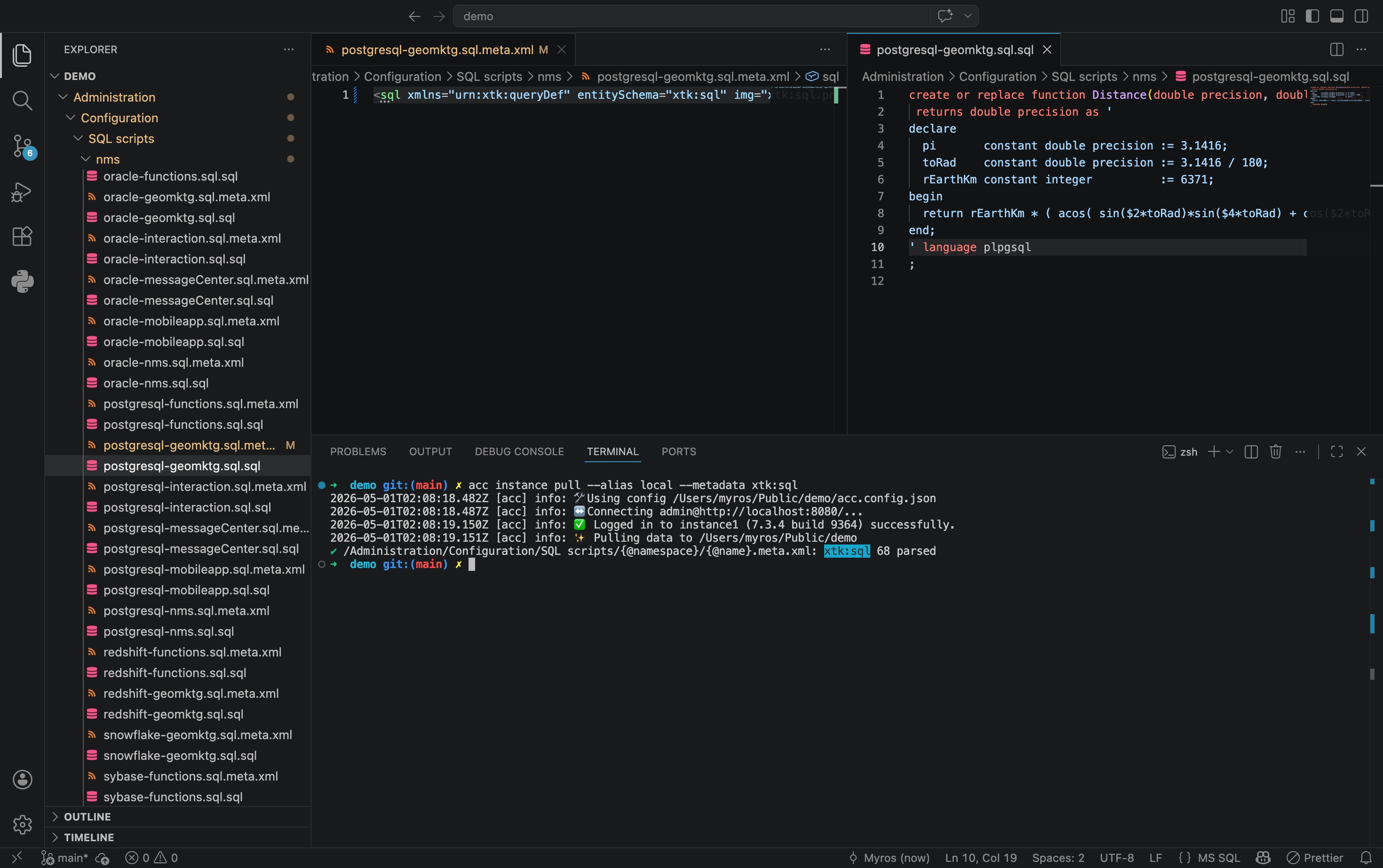Image resolution: width=1383 pixels, height=868 pixels.
Task: Go forward with the navigation arrow
Action: coord(439,16)
